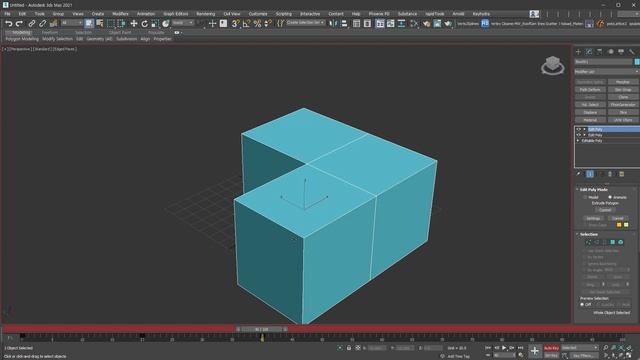The height and width of the screenshot is (360, 640).
Task: Open the Create panel plus icon
Action: 578,51
